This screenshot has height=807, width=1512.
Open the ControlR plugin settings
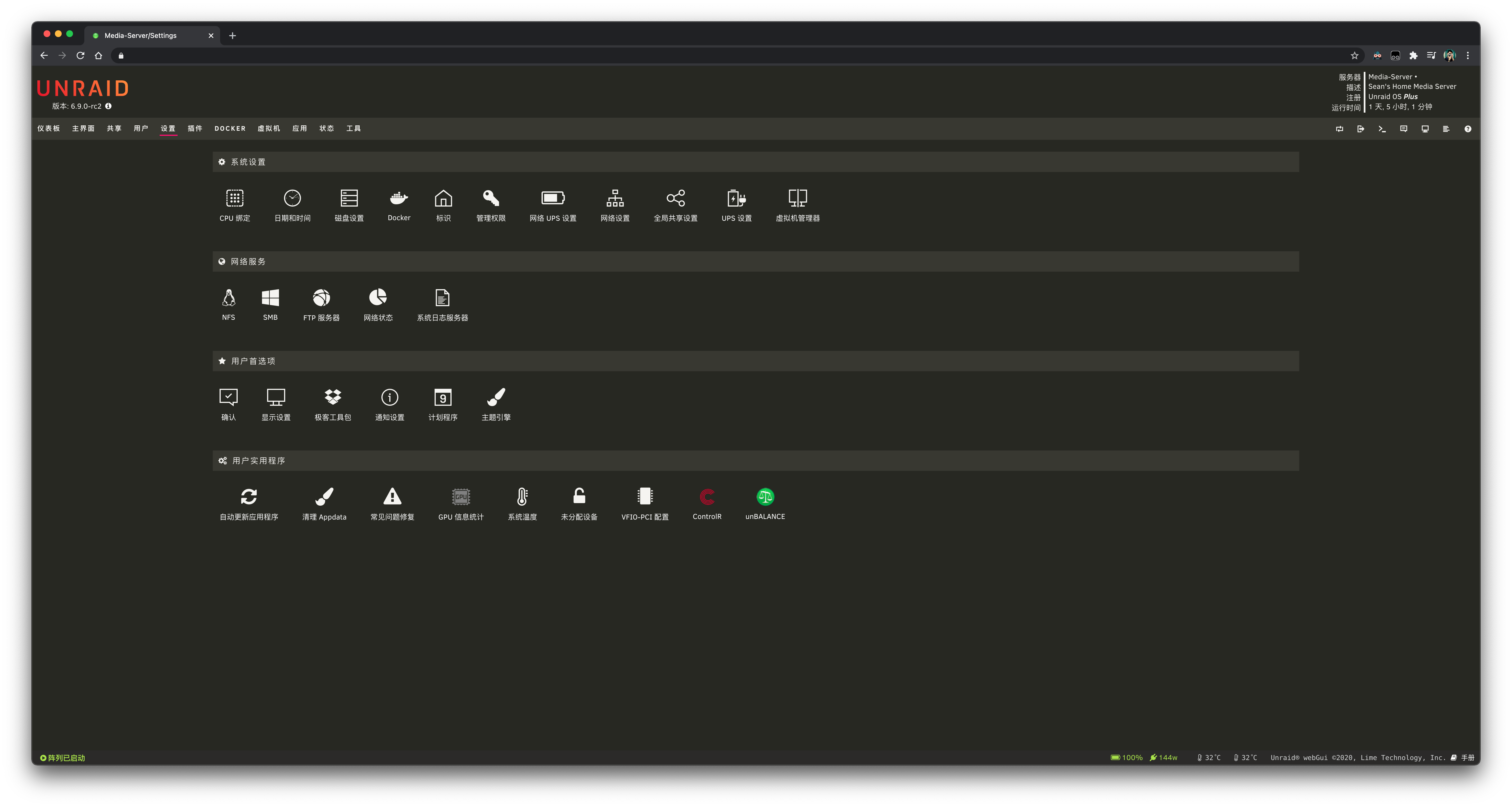pyautogui.click(x=707, y=497)
